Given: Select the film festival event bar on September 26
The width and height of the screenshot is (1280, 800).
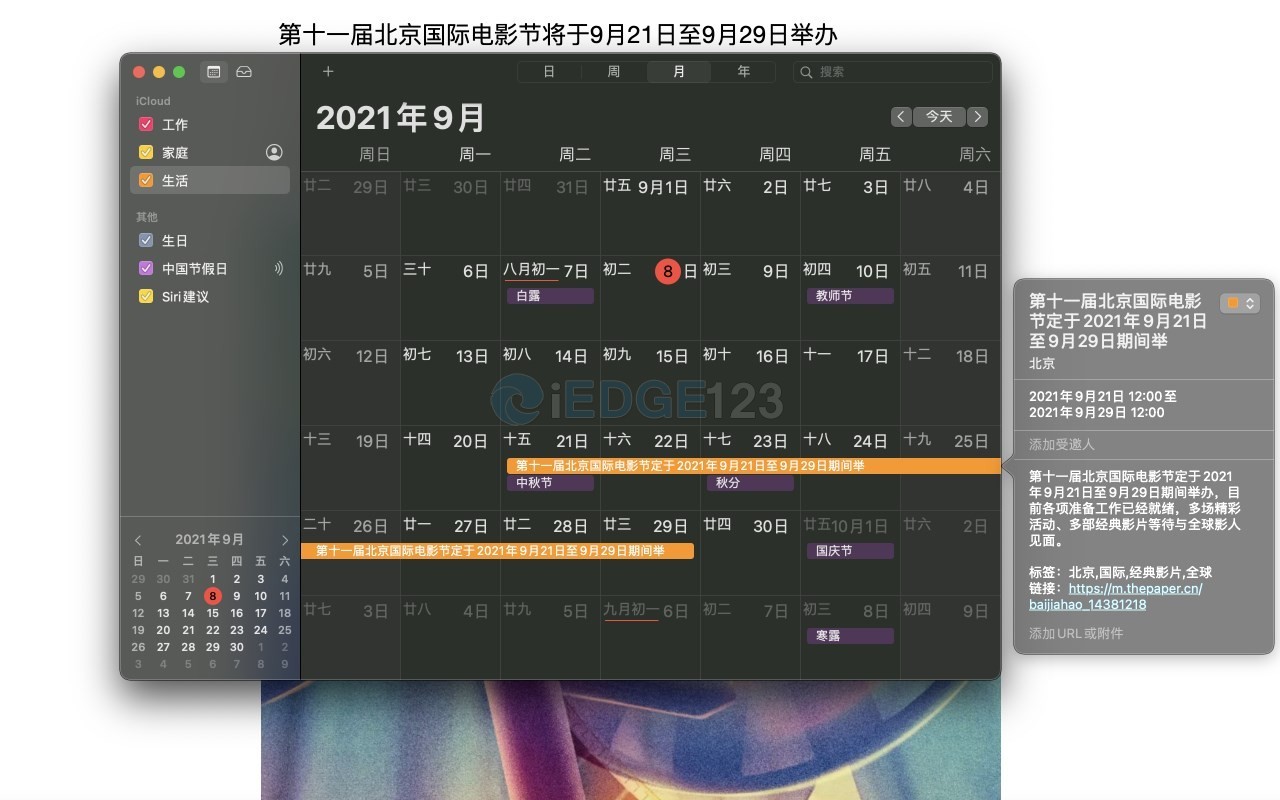Looking at the screenshot, I should click(x=497, y=550).
